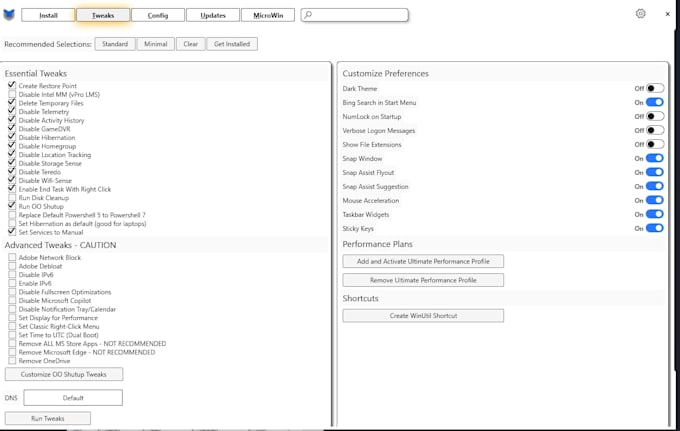
Task: Check Adobe Network Block
Action: pos(12,257)
